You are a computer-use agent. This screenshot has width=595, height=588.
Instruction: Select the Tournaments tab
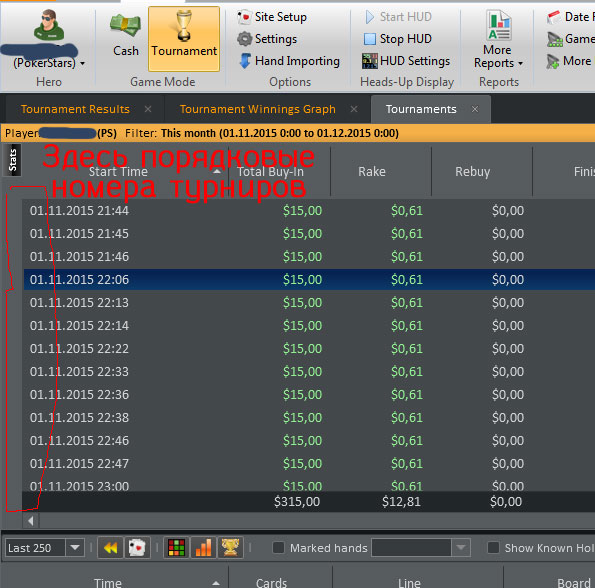(x=421, y=109)
